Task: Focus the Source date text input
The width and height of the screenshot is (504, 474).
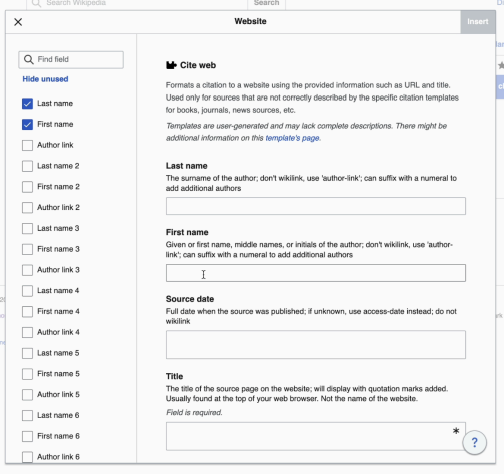Action: pyautogui.click(x=316, y=345)
